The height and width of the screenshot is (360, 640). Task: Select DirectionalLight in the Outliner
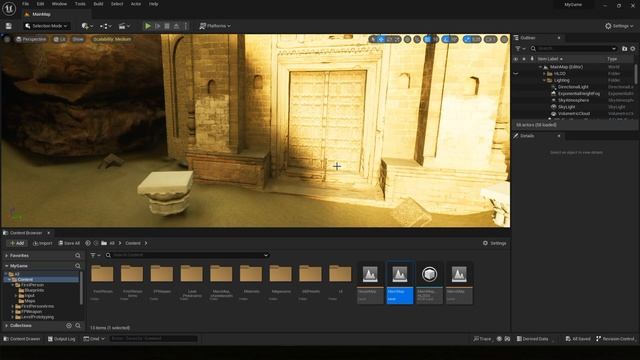pyautogui.click(x=573, y=87)
